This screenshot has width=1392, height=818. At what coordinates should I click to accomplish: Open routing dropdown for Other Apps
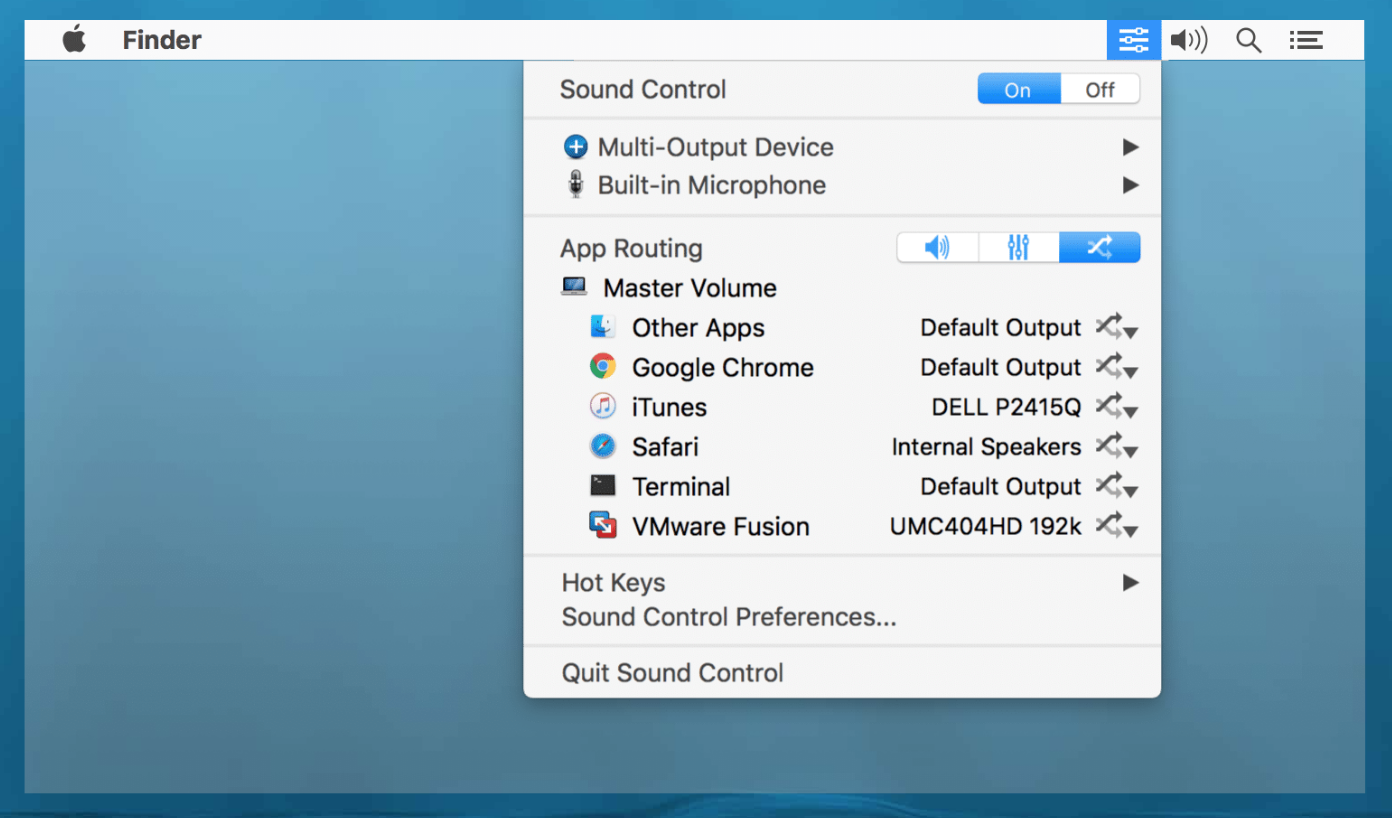(x=1117, y=328)
